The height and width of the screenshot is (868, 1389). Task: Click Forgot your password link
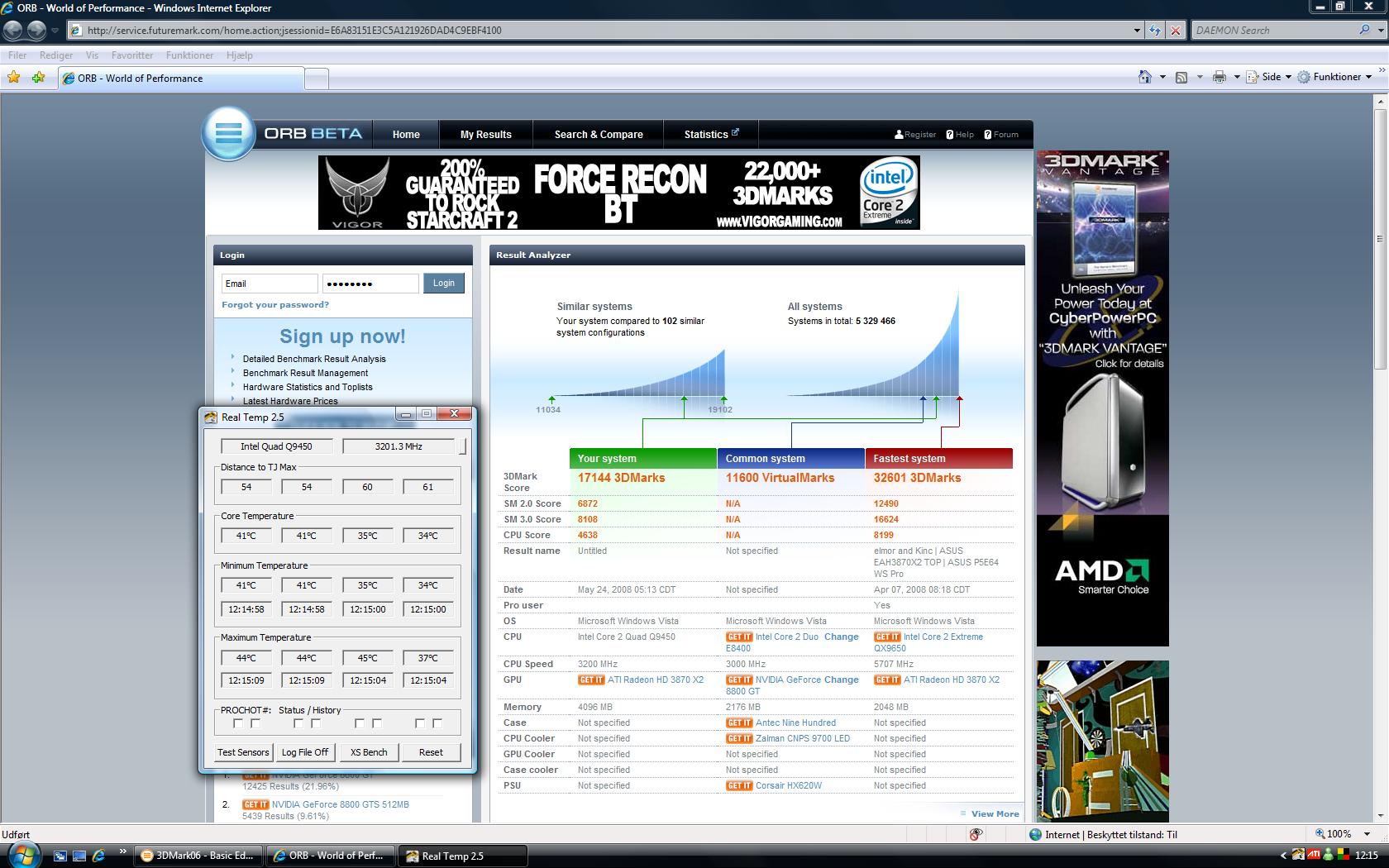point(275,304)
